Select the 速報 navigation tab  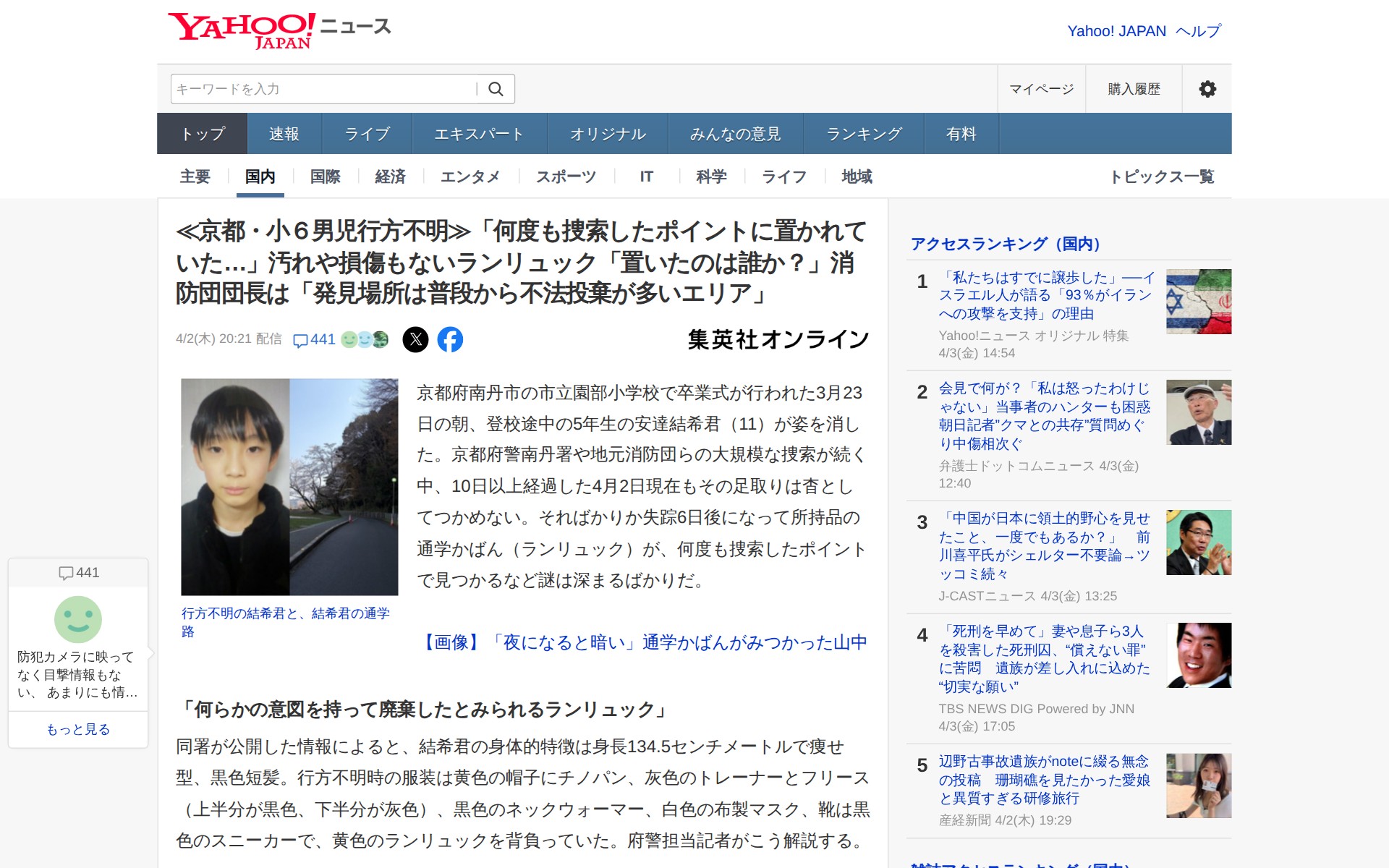pos(284,134)
